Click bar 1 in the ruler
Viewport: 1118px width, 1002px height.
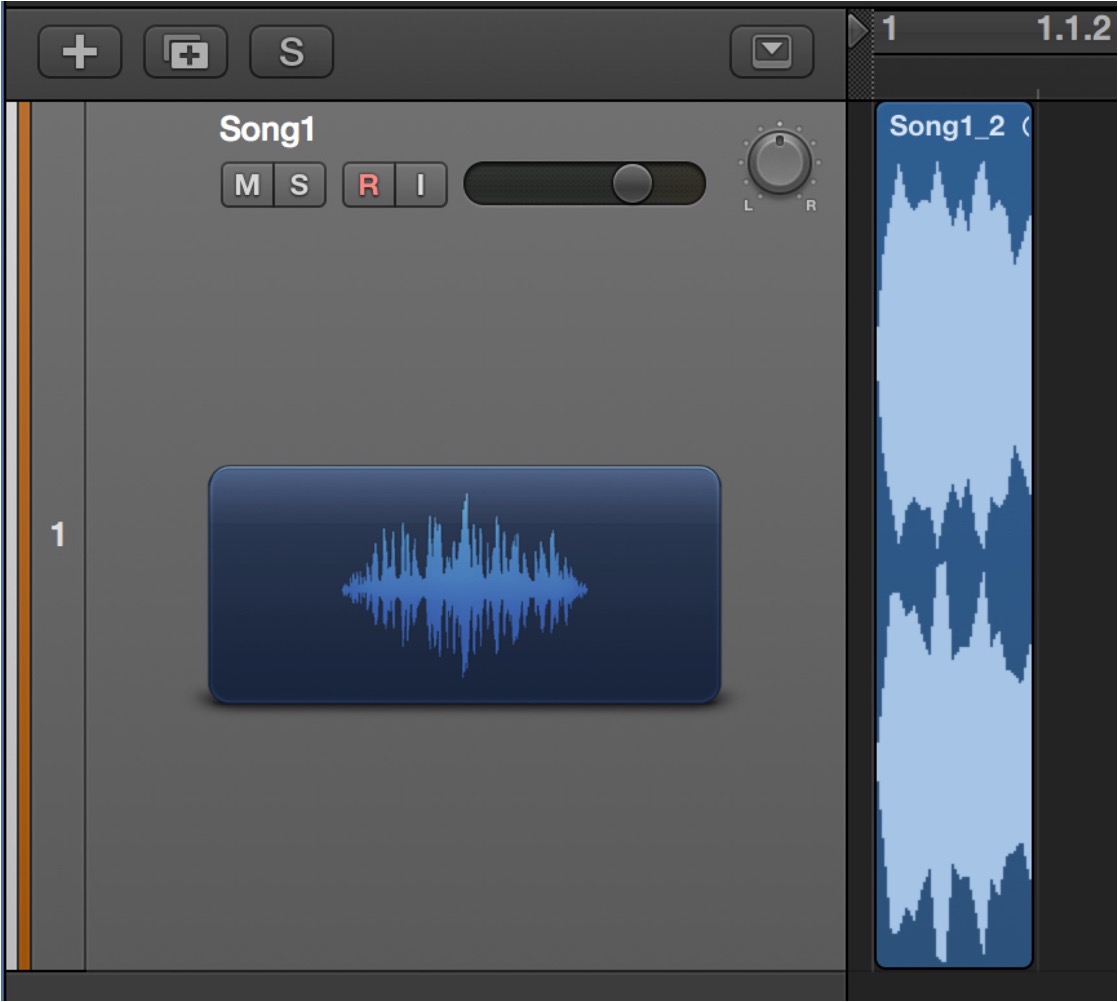click(x=889, y=29)
